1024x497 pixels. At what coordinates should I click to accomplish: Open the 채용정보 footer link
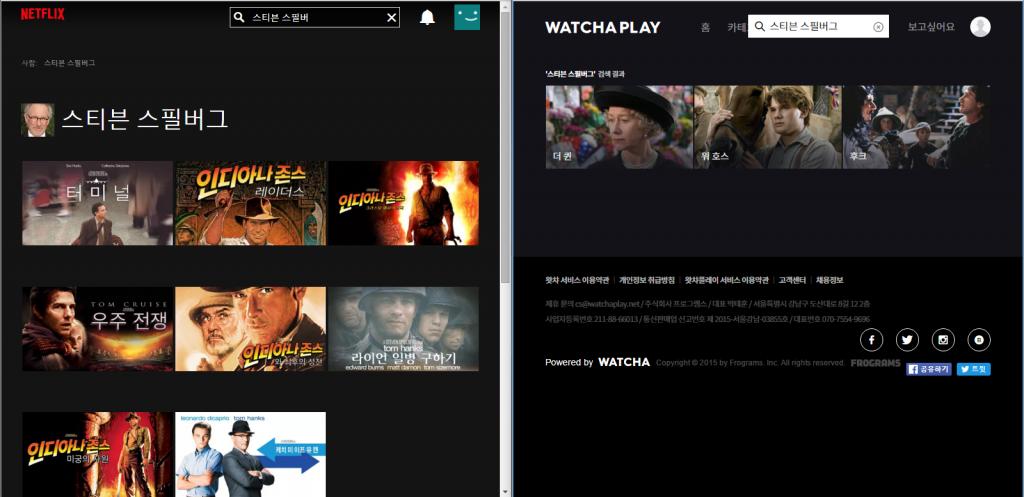coord(829,280)
